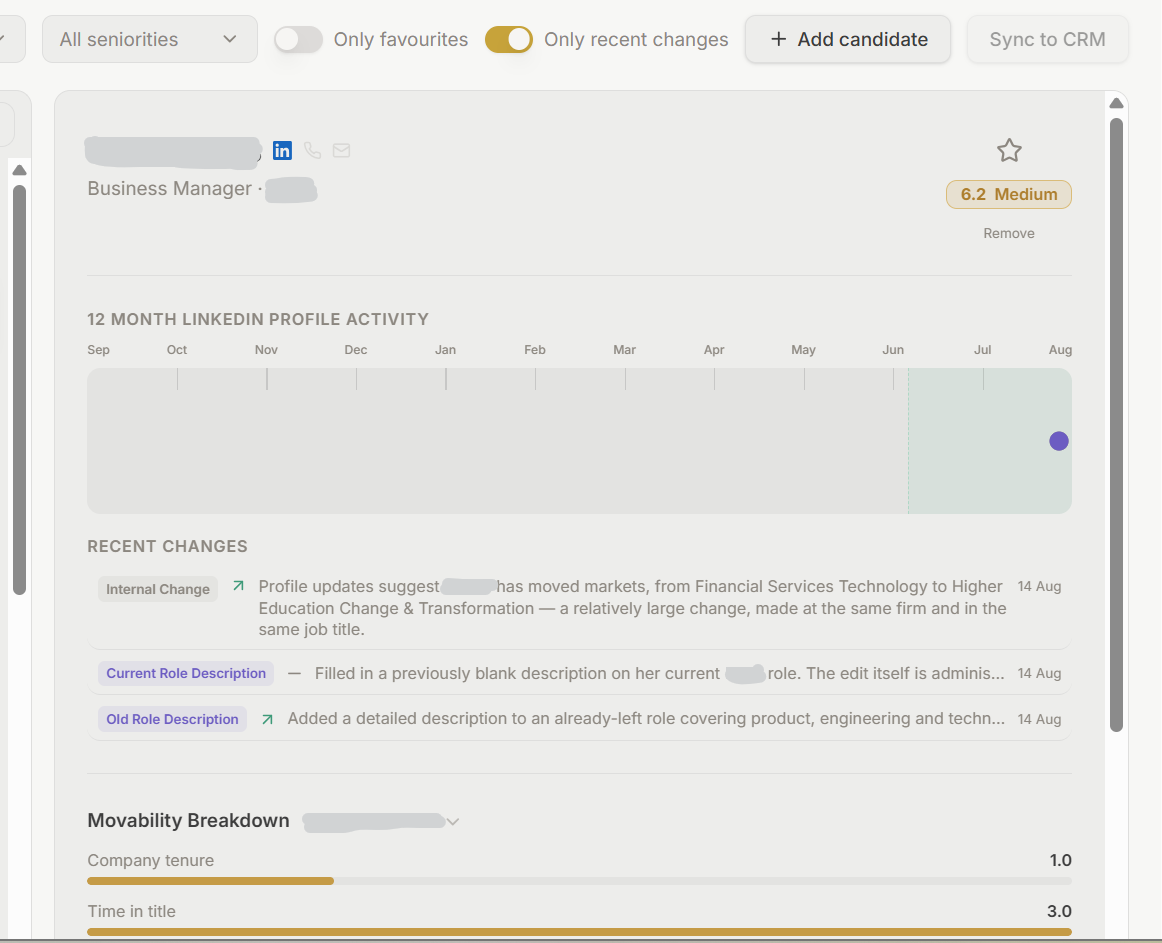Click the 14 Aug date on Old Role Description row
The height and width of the screenshot is (943, 1162).
click(x=1039, y=719)
